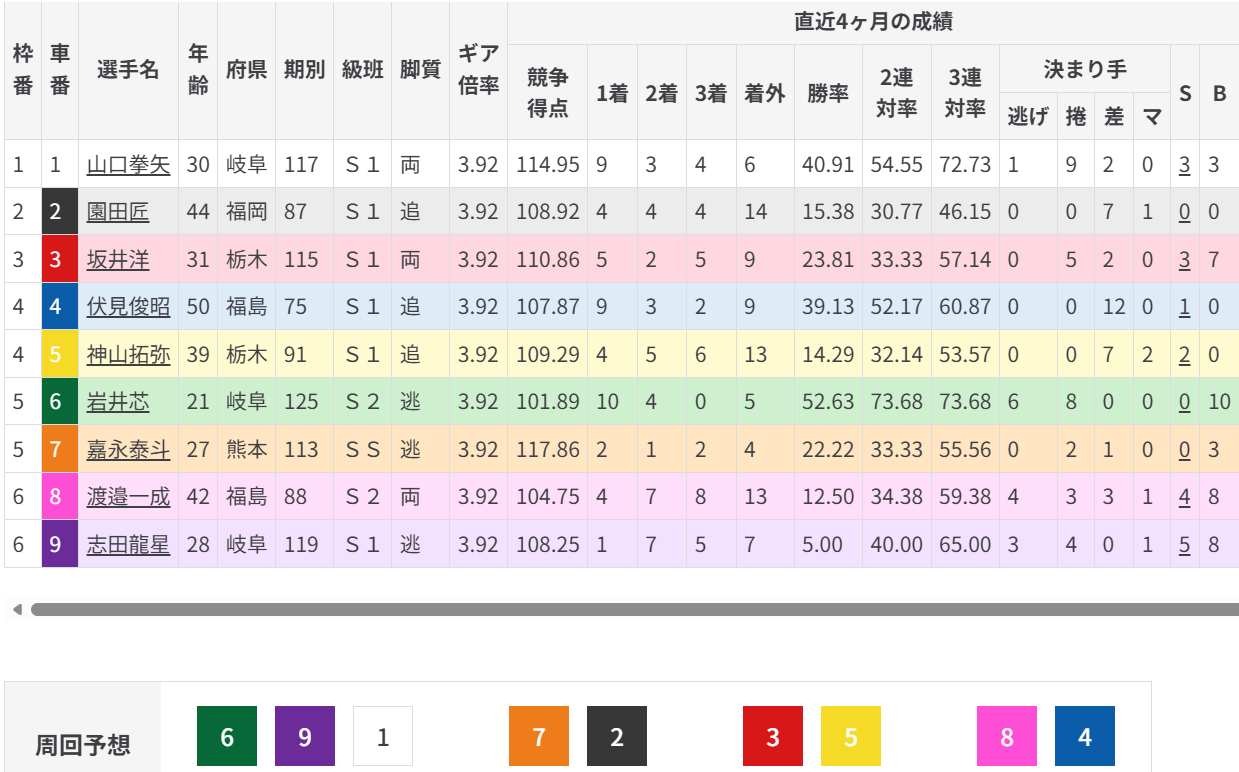Select black 2 badge in 周回予想 row
The image size is (1239, 772).
(x=617, y=737)
